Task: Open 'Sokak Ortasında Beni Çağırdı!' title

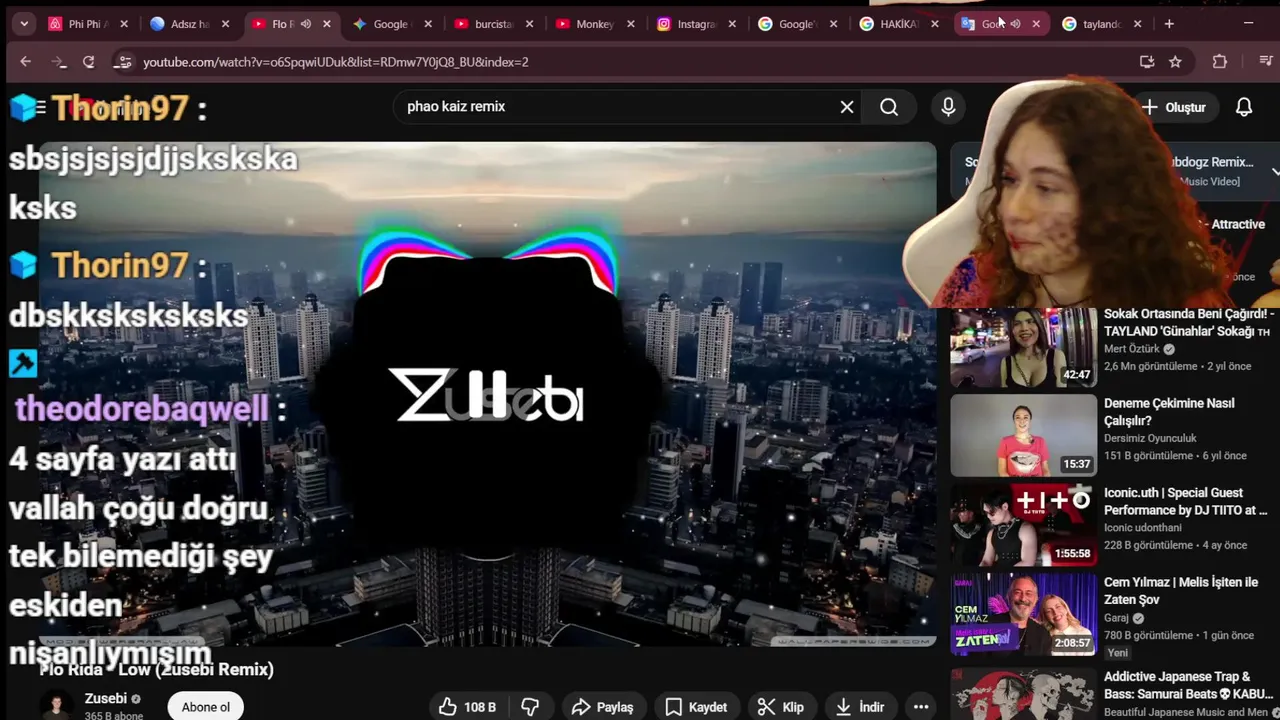Action: tap(1189, 322)
